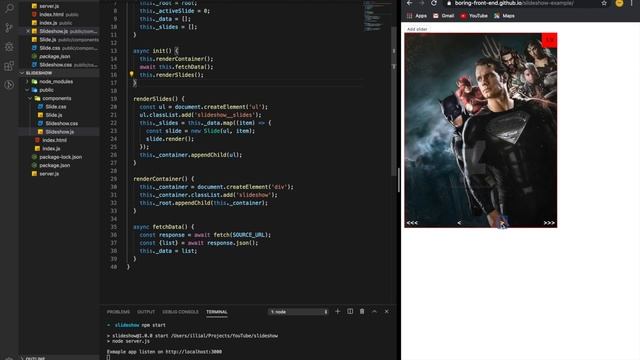The image size is (640, 360).
Task: Open package.json in open editors list
Action: pos(55,56)
